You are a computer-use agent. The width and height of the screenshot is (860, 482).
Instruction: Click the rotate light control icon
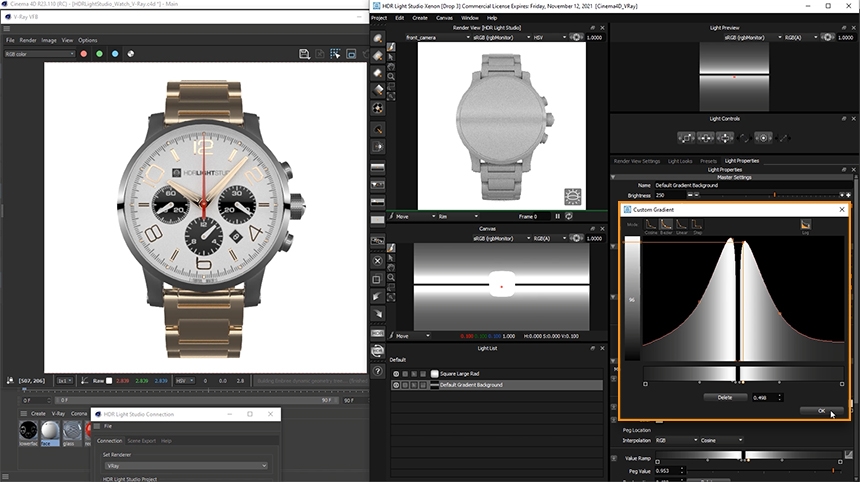pyautogui.click(x=744, y=138)
